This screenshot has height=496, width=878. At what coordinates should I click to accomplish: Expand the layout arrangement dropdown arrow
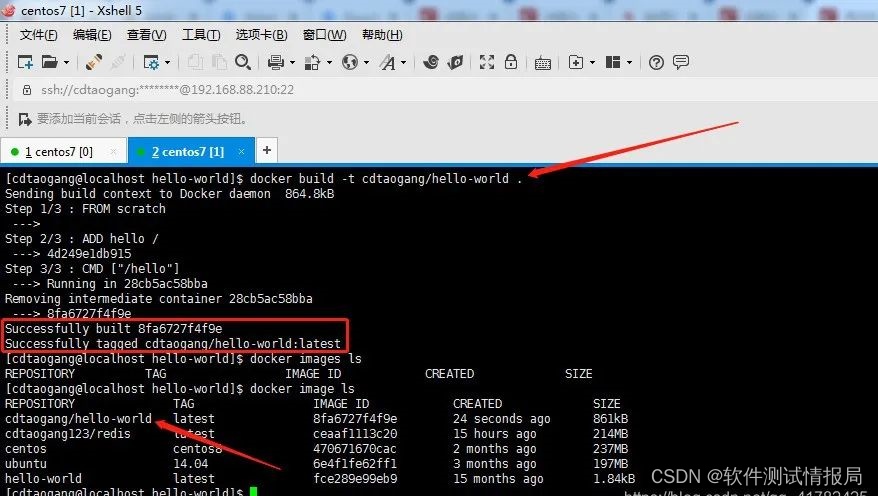(x=629, y=63)
